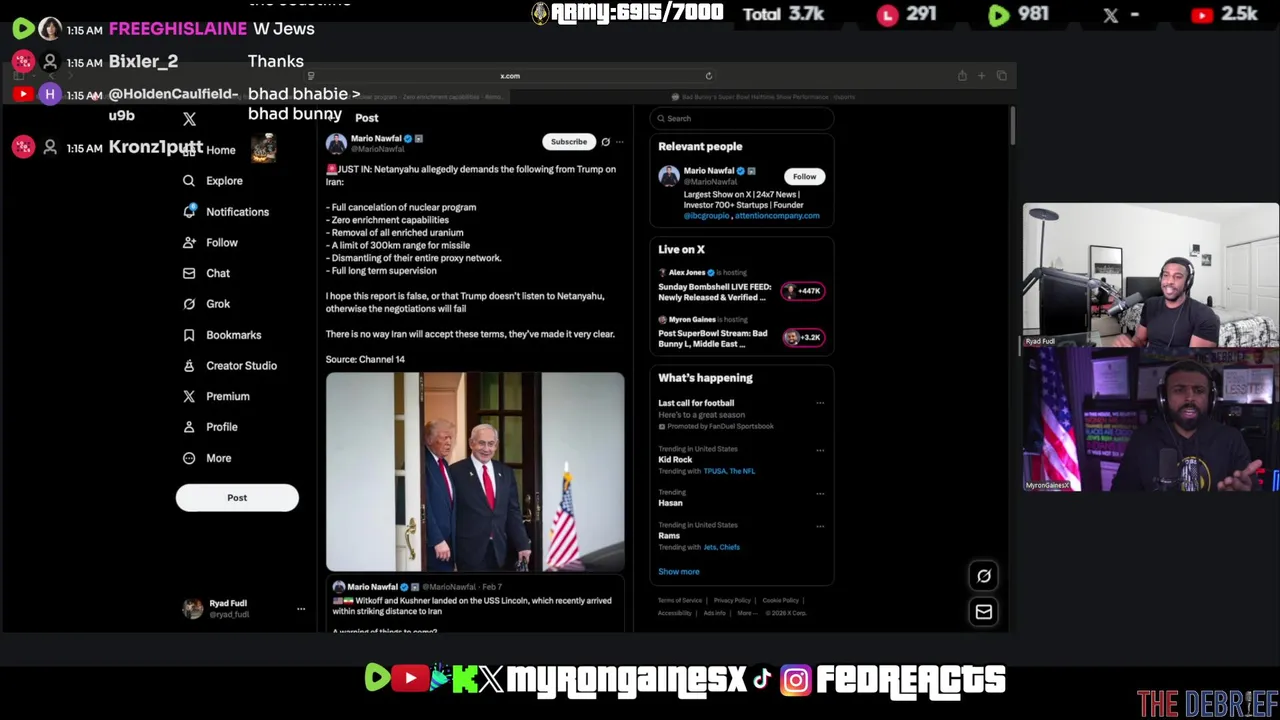Open the floating messages envelope button

pos(984,612)
